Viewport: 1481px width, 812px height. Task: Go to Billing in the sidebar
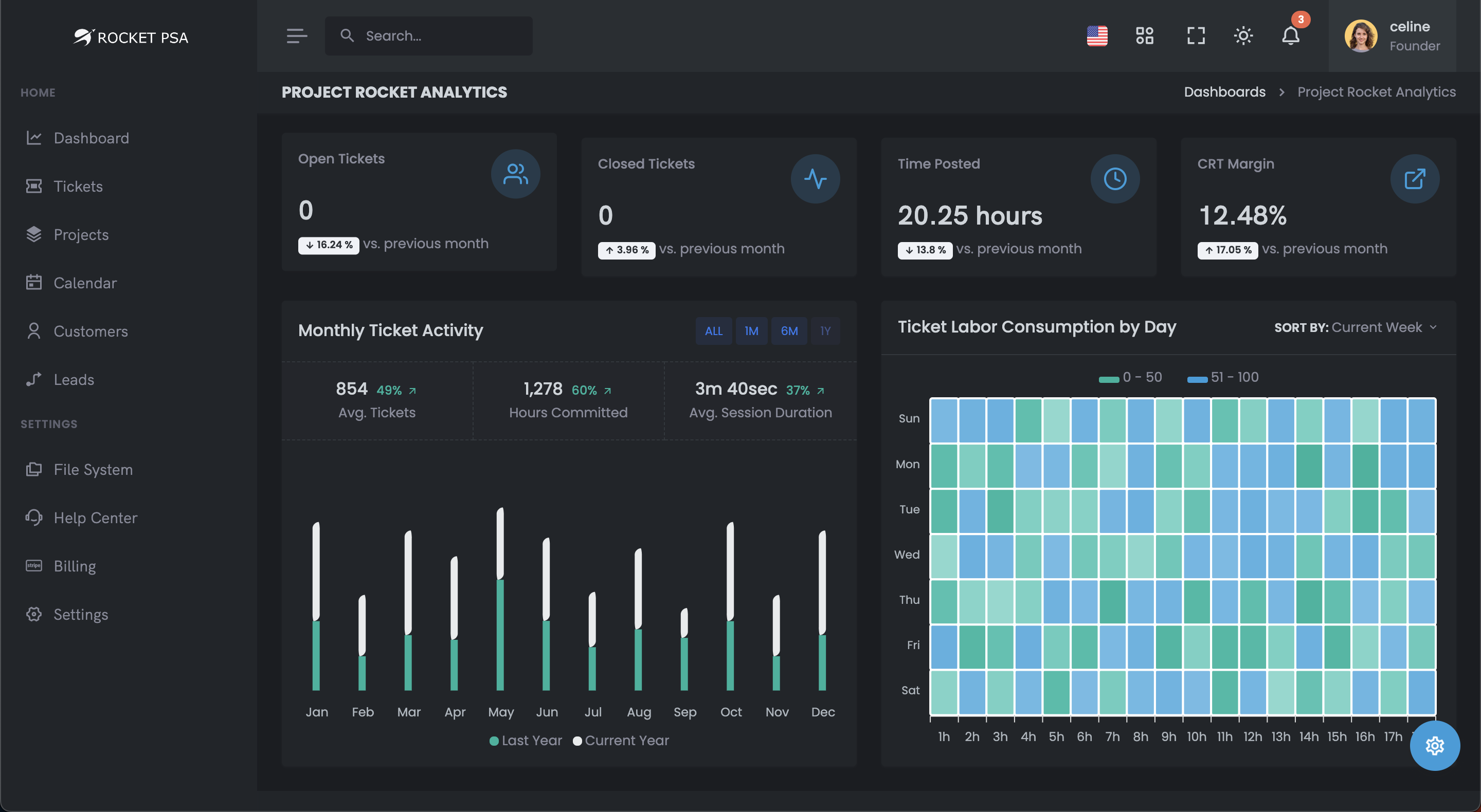pos(75,566)
